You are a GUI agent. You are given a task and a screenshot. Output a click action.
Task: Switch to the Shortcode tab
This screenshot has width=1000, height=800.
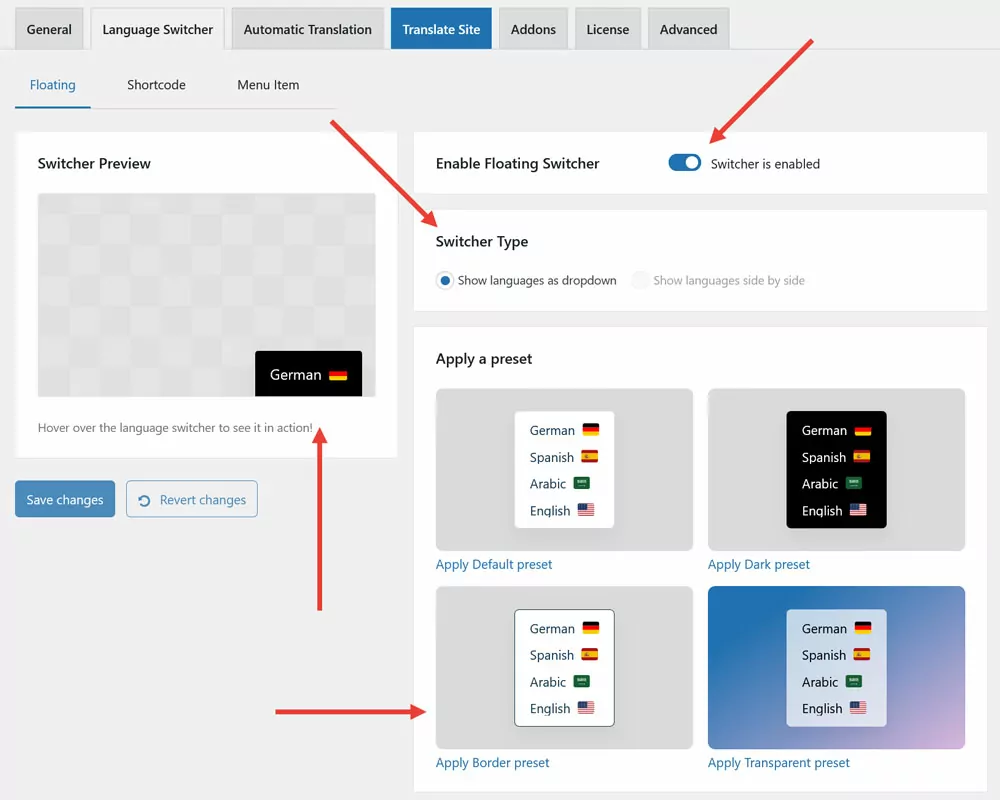tap(156, 85)
